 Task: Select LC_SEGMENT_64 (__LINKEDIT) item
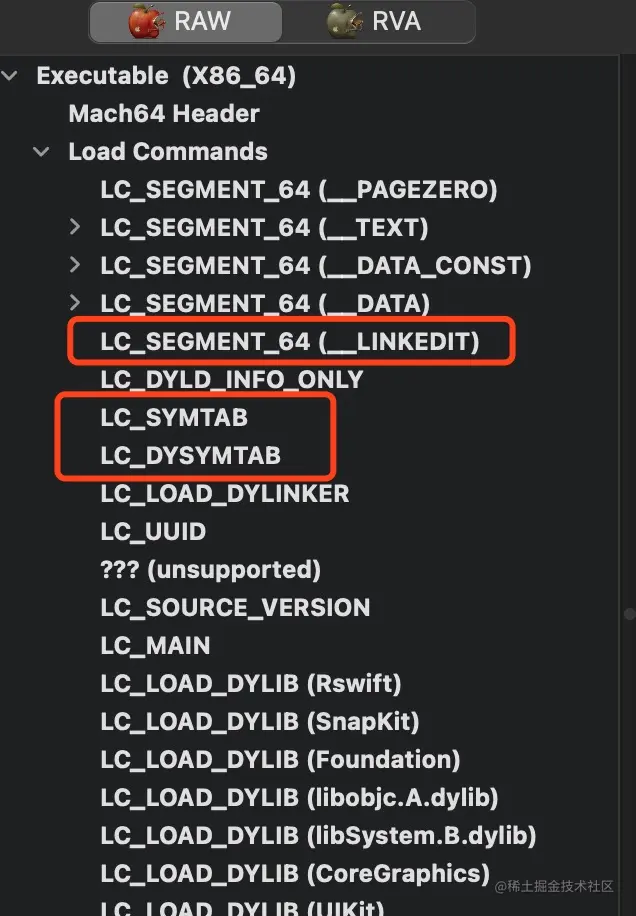pos(290,342)
